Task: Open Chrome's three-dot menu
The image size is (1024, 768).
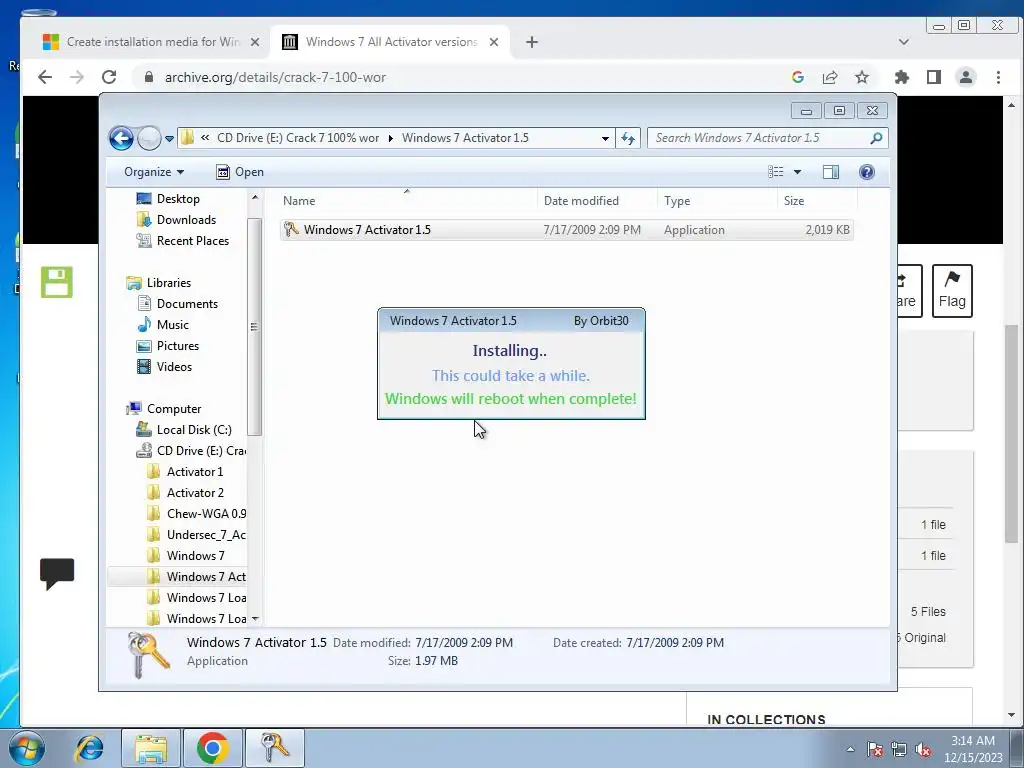Action: coord(998,77)
